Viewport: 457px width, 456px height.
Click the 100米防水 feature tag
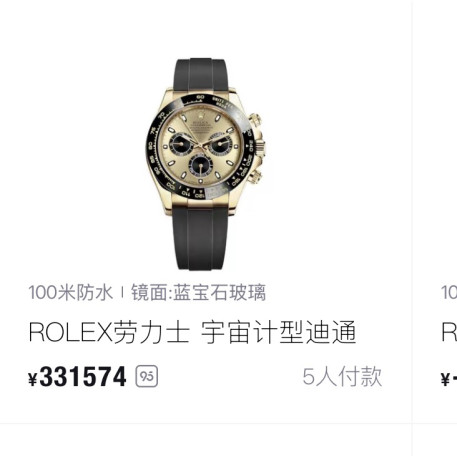click(x=71, y=292)
